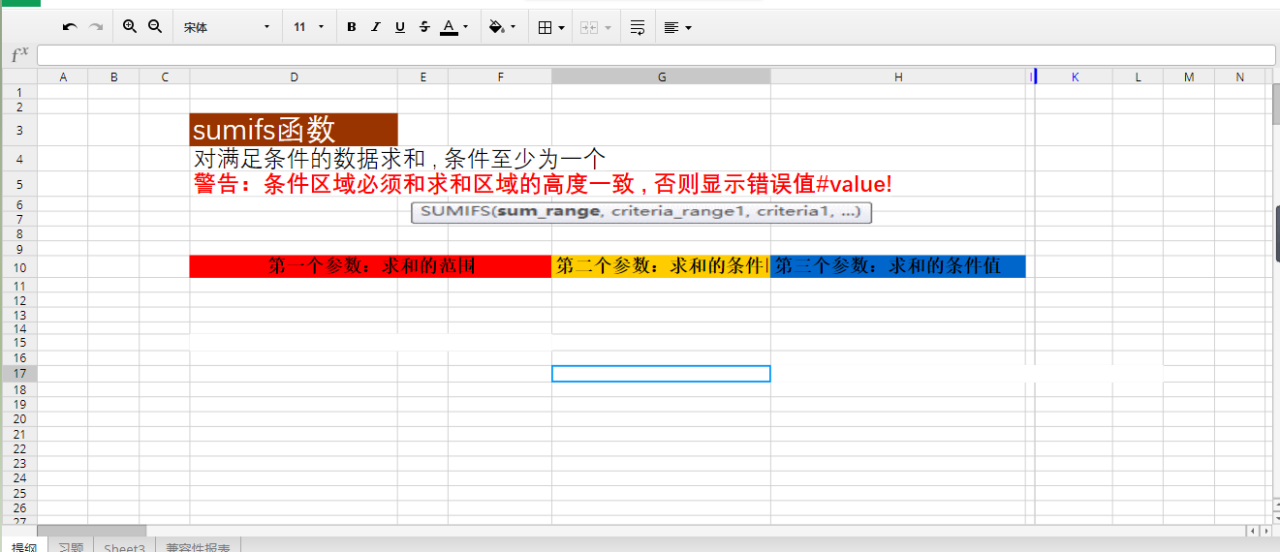Select the yellow '第二个参数' cell

point(661,267)
